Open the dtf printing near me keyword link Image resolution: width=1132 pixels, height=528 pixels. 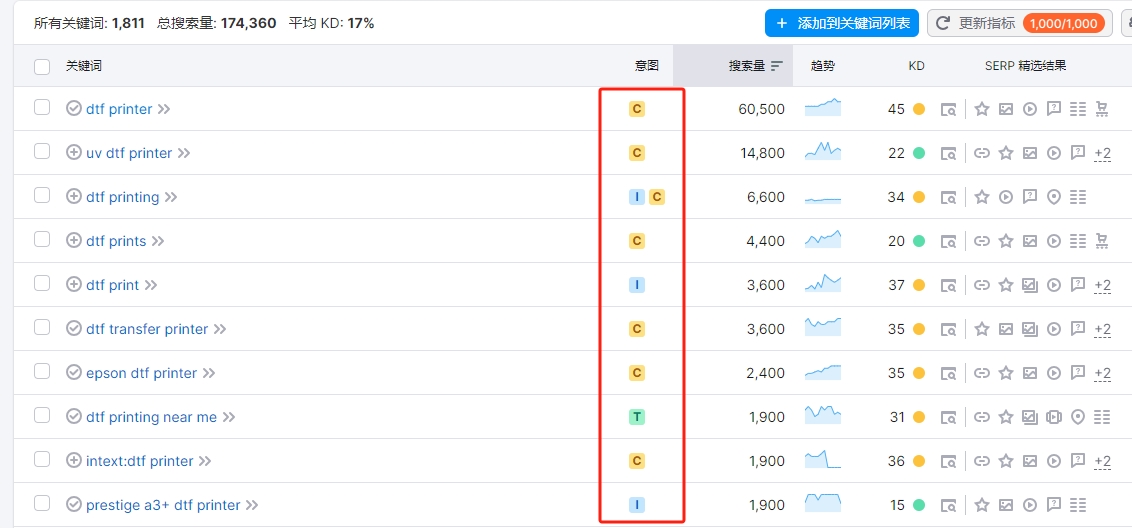coord(152,417)
